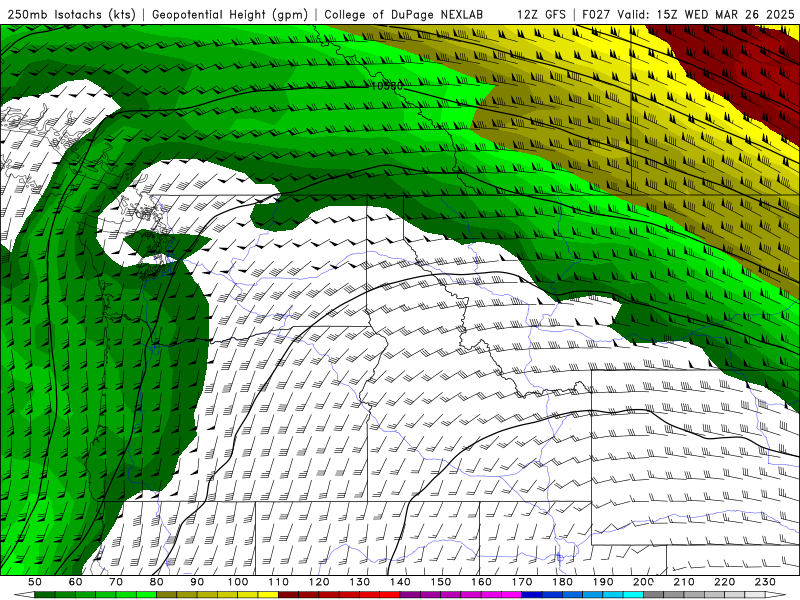Pick the magenta swatch just before 170

(512, 594)
